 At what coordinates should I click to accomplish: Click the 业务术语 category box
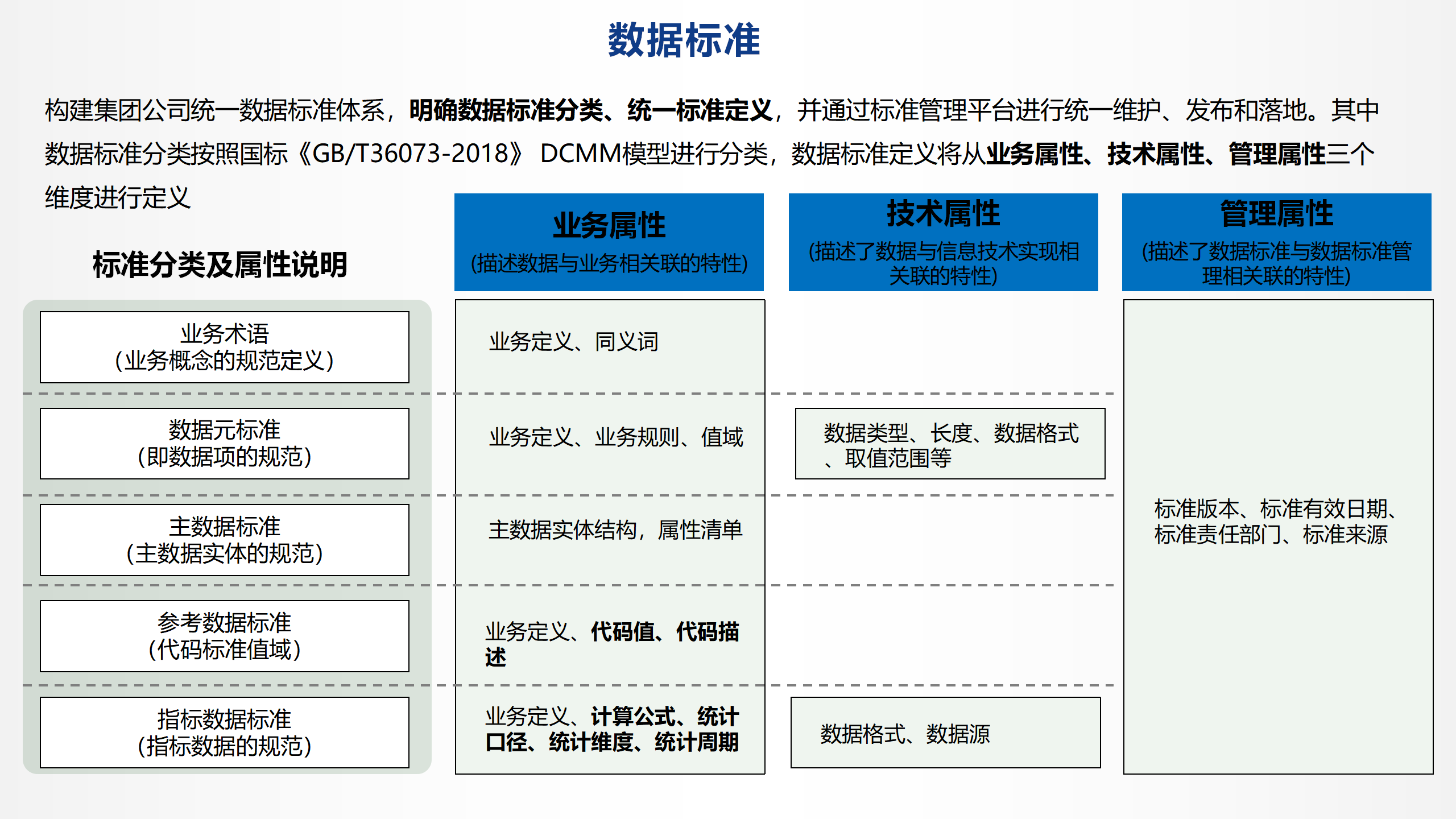[x=225, y=347]
